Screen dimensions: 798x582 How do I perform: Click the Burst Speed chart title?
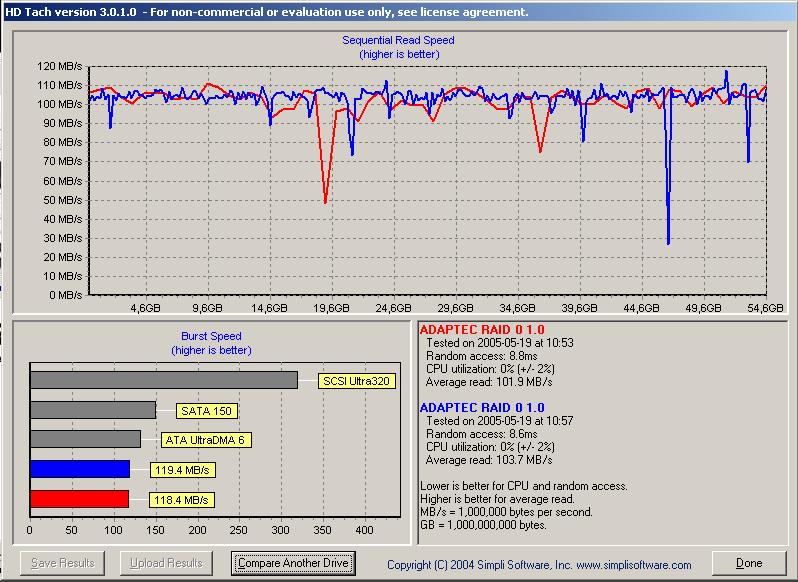(x=211, y=336)
